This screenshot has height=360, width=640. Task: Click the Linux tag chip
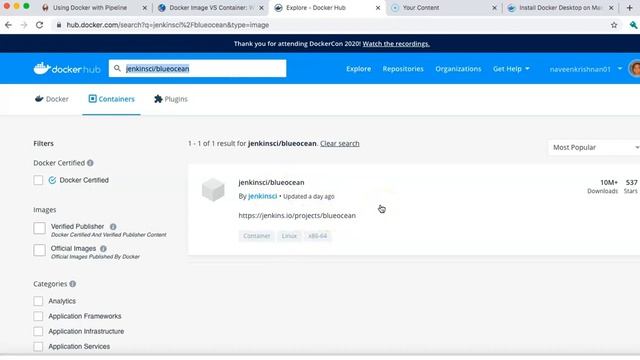[289, 236]
